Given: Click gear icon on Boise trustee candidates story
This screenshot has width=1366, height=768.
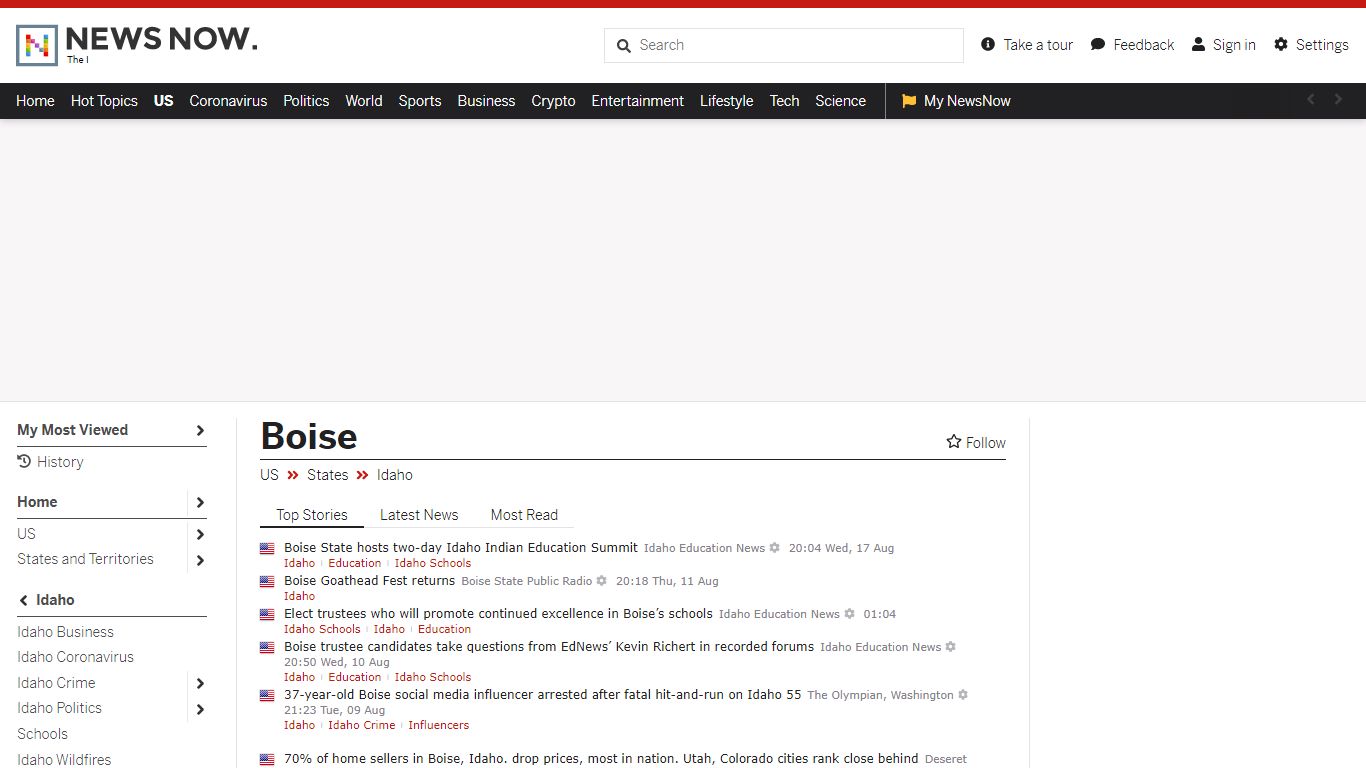Looking at the screenshot, I should click(950, 647).
